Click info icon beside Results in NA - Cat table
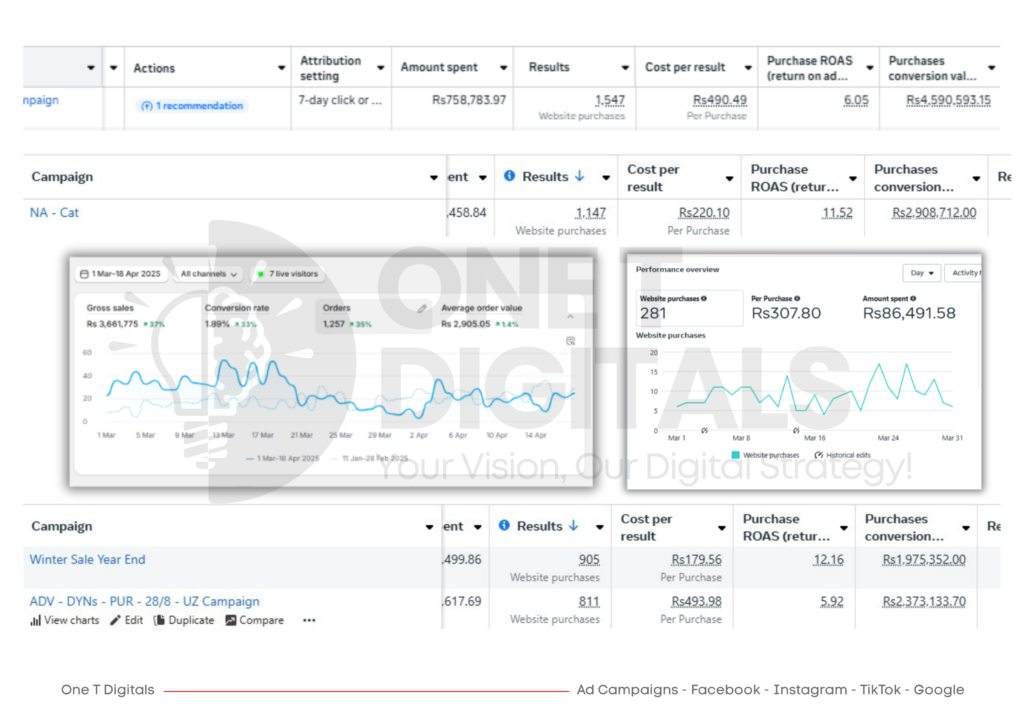This screenshot has width=1024, height=724. [x=509, y=176]
